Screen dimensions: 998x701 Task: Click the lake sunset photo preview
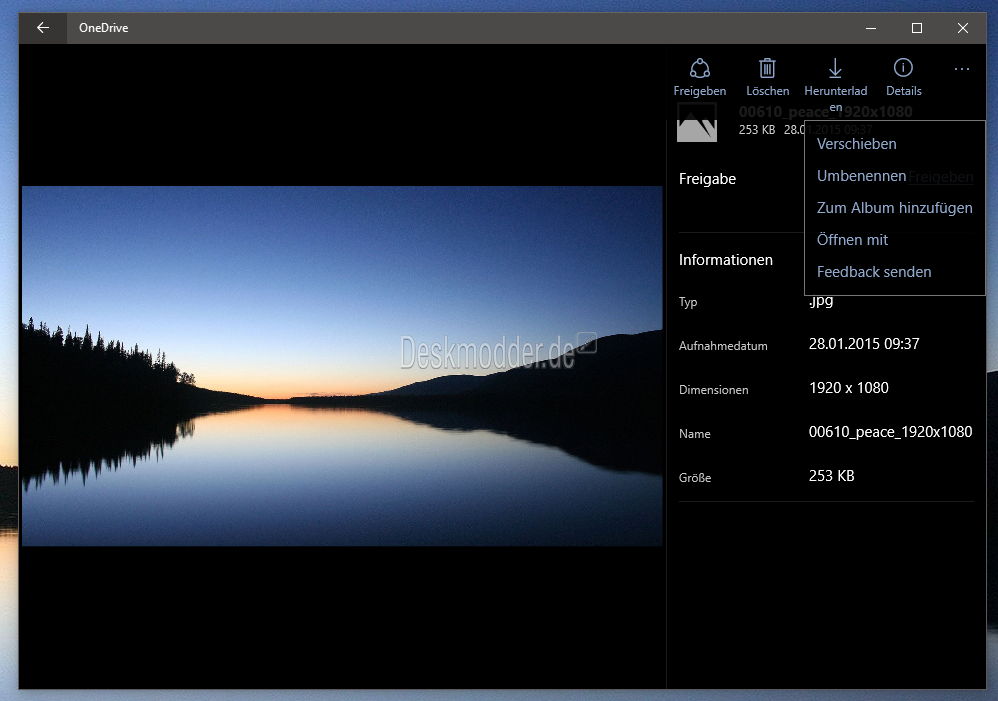point(342,365)
